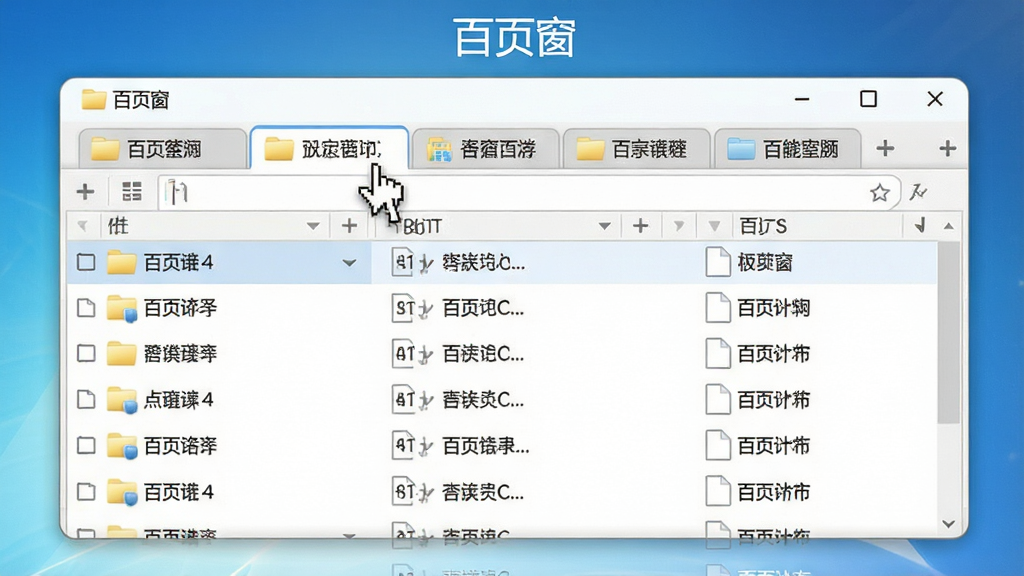Viewport: 1024px width, 576px height.
Task: Click the building icon on the 杳窟百游 tab
Action: [x=440, y=150]
